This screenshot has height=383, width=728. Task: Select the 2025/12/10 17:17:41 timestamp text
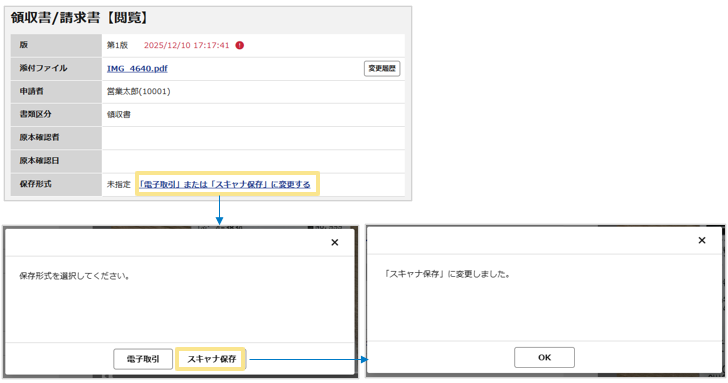187,45
